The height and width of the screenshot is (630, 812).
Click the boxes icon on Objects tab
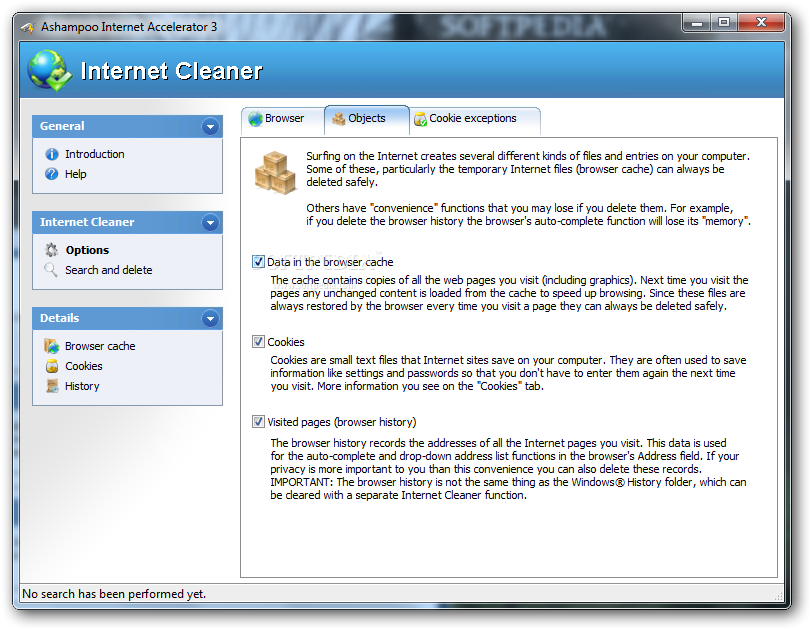click(339, 119)
